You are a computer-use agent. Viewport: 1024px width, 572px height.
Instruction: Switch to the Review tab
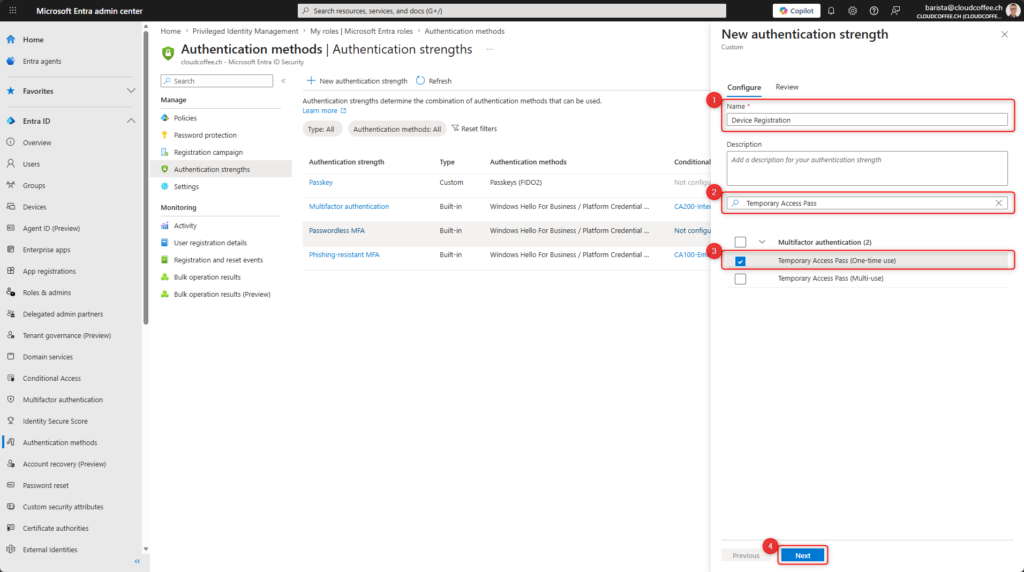[x=786, y=87]
